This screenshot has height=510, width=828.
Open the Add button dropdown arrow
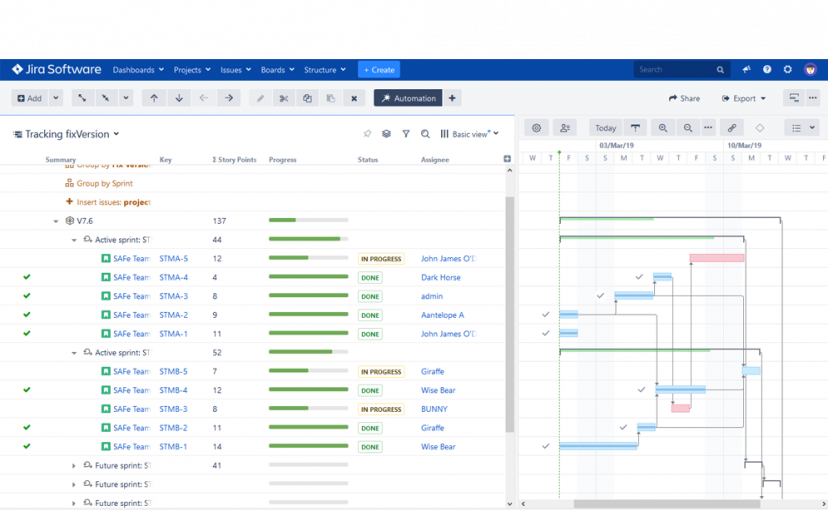(x=56, y=98)
